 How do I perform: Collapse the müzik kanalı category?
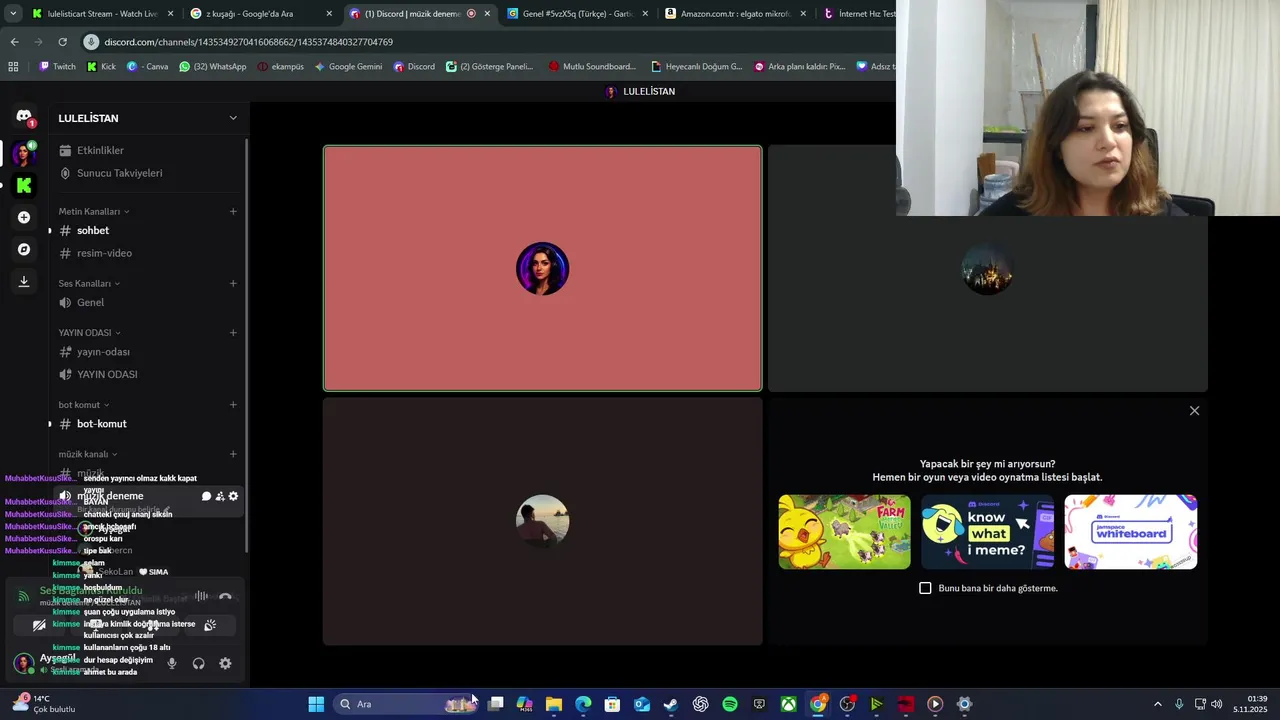point(88,454)
